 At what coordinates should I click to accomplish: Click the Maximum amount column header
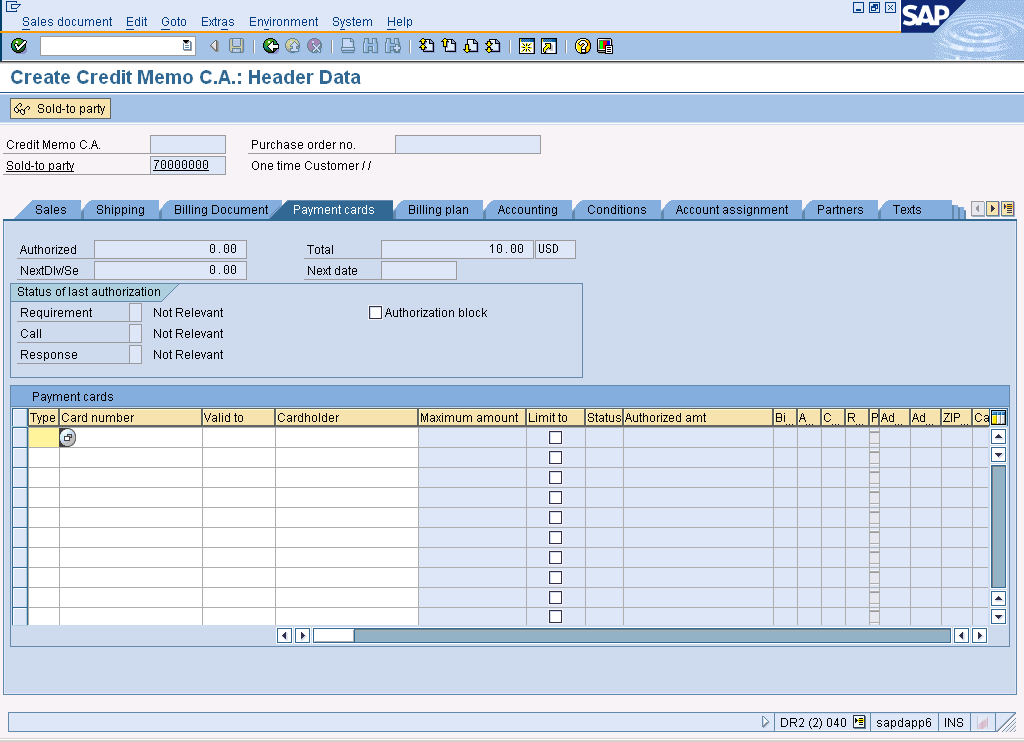click(472, 417)
